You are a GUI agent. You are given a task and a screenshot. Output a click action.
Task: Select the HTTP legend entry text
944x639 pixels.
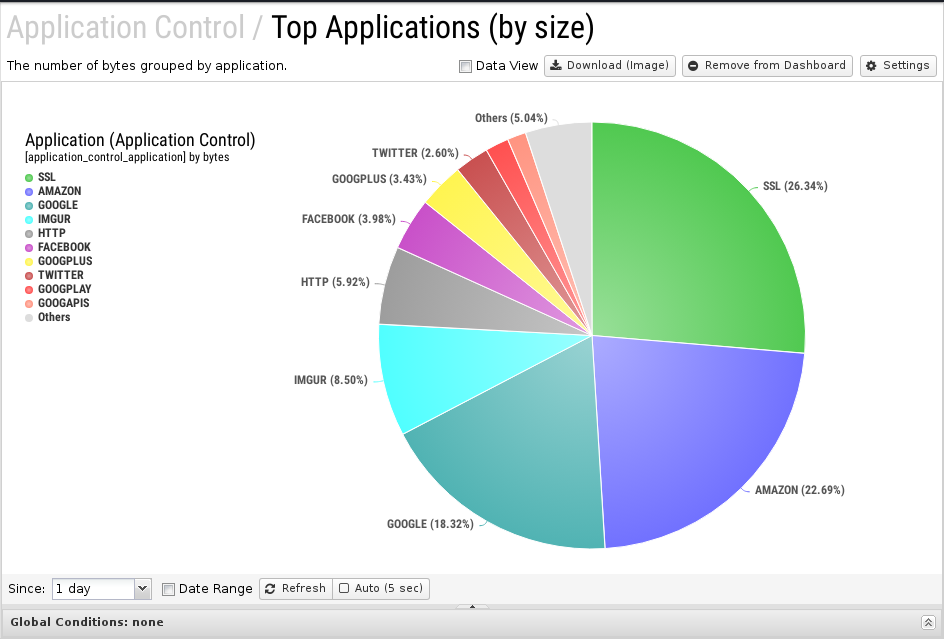pyautogui.click(x=52, y=233)
